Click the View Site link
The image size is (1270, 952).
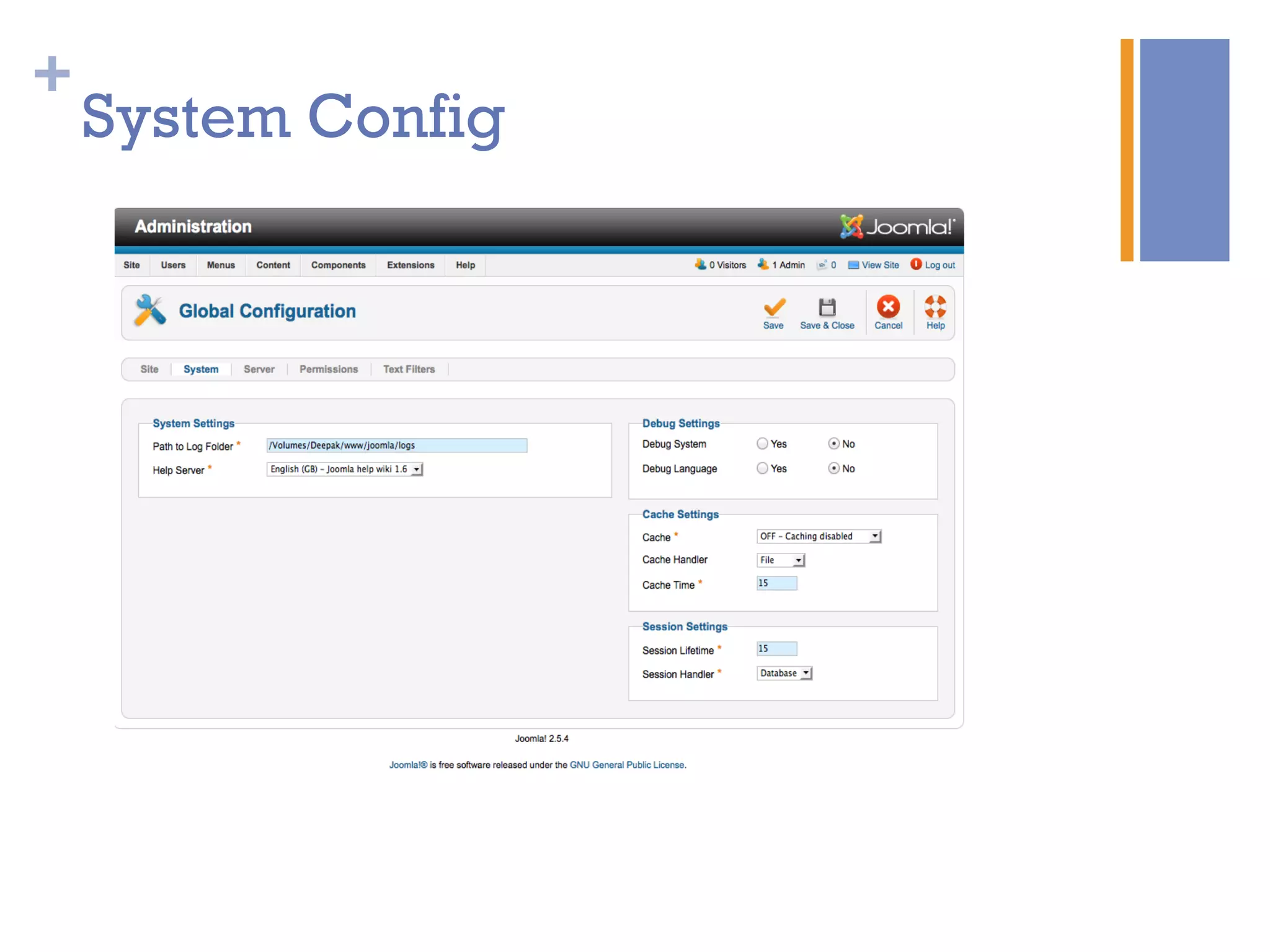click(880, 265)
